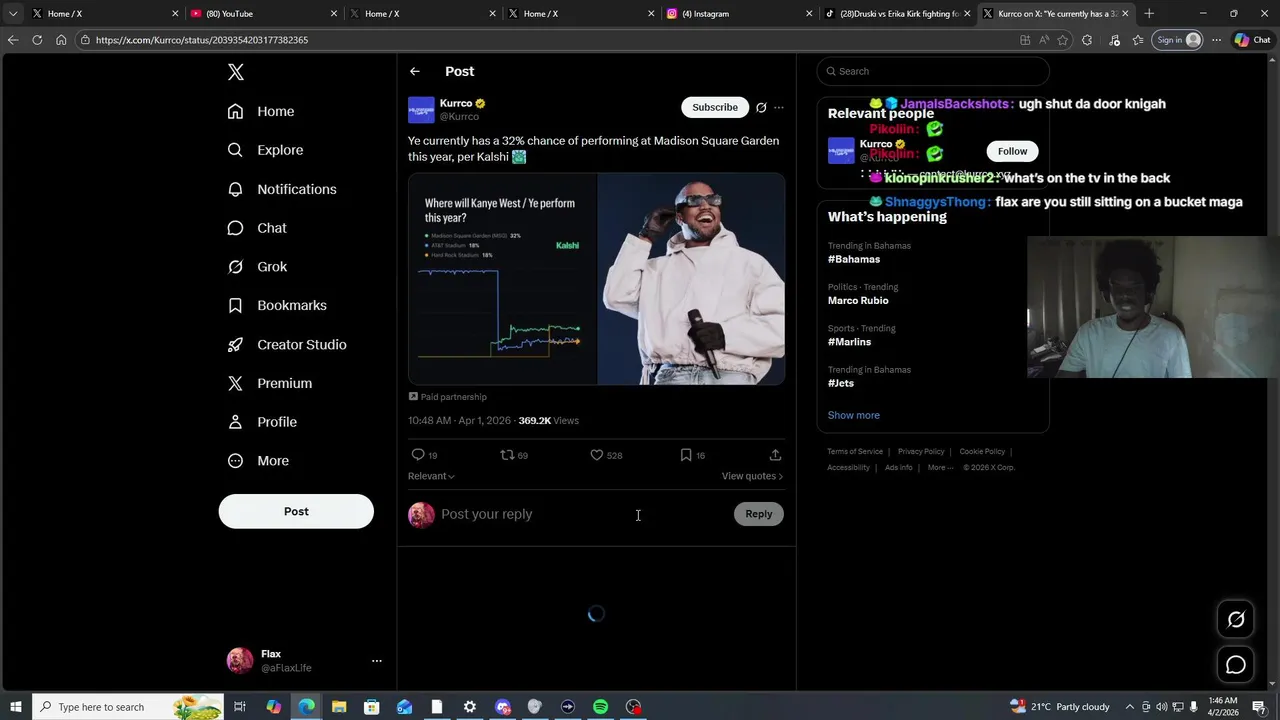Open the tab search dropdown arrow
This screenshot has width=1280, height=720.
[x=13, y=14]
